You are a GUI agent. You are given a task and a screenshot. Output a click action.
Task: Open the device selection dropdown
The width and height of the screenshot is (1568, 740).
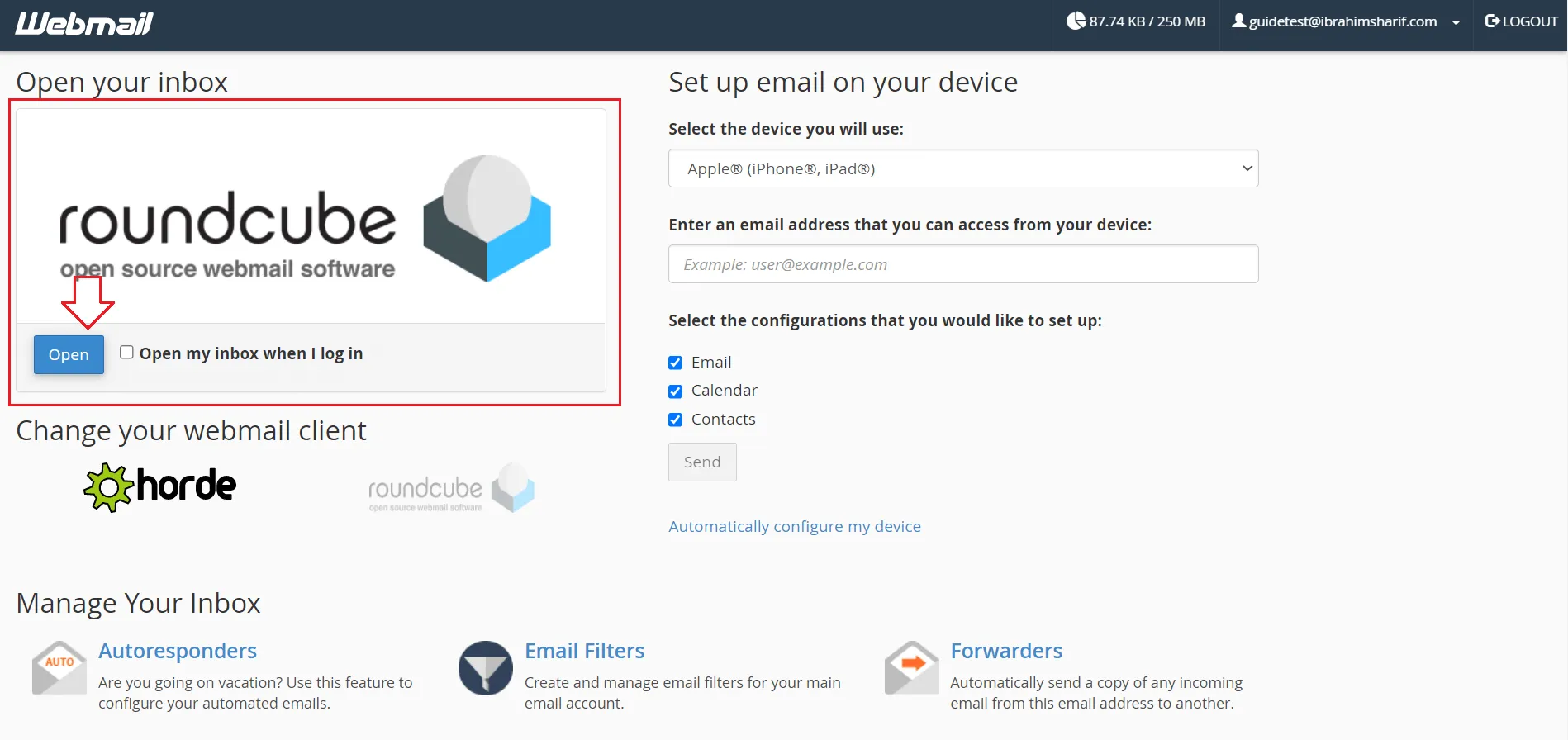pos(963,168)
